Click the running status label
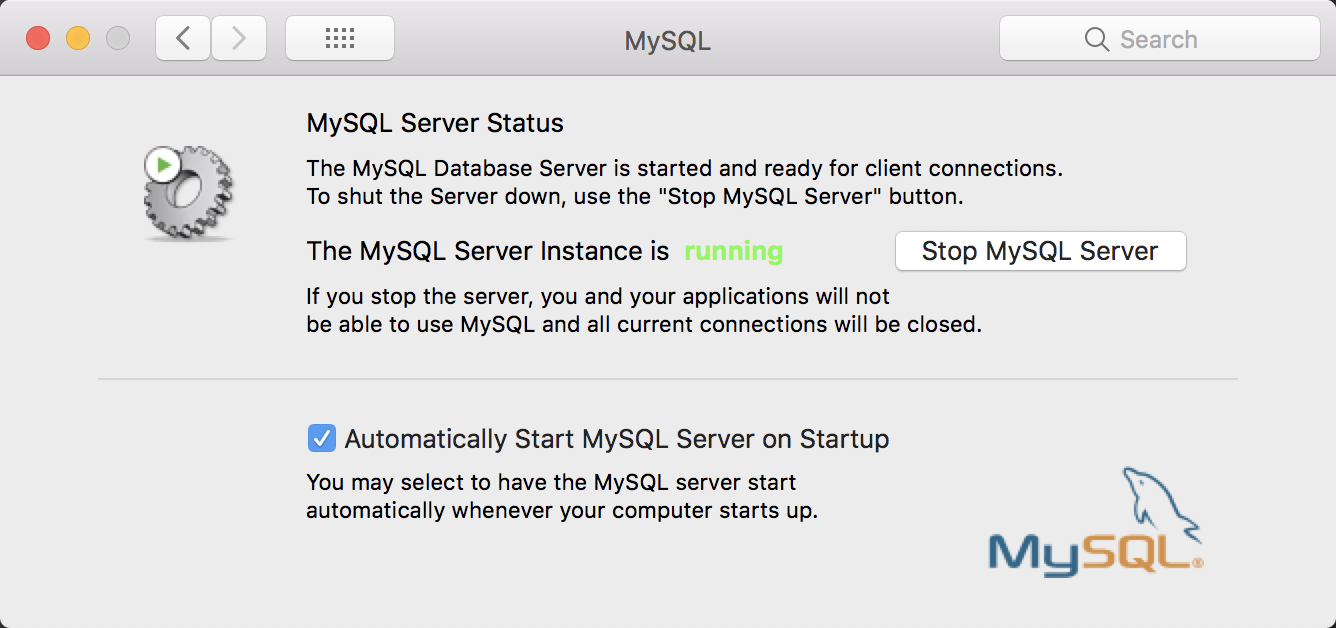Viewport: 1336px width, 628px height. click(733, 251)
